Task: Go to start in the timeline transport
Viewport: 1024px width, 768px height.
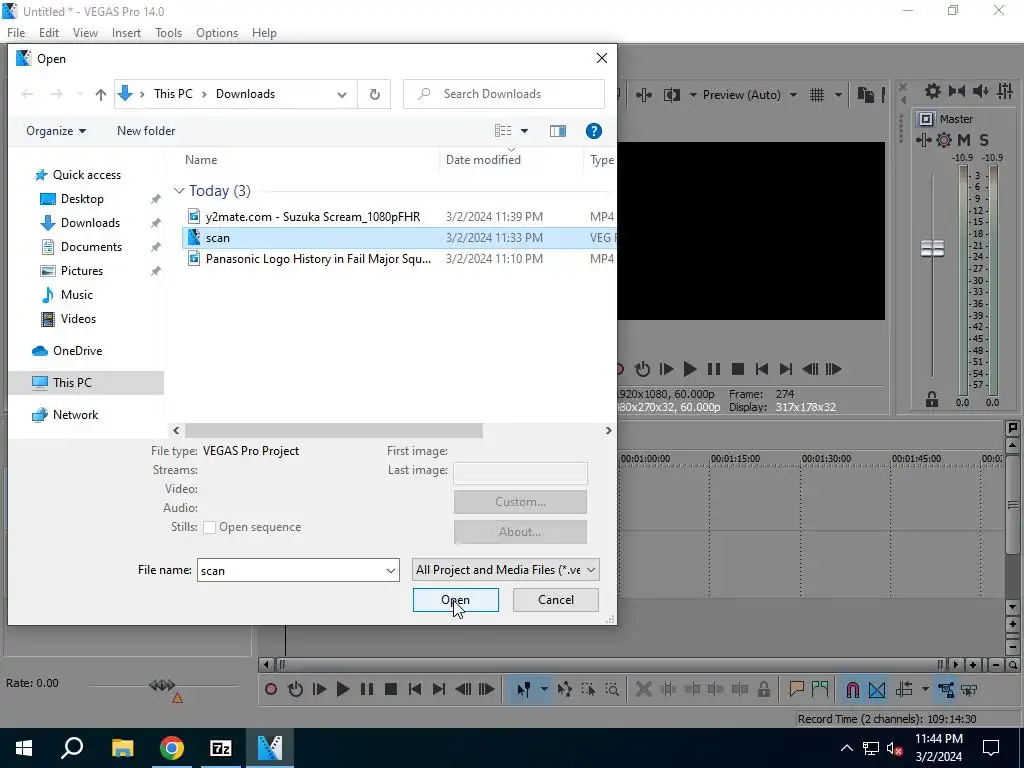Action: [x=415, y=690]
